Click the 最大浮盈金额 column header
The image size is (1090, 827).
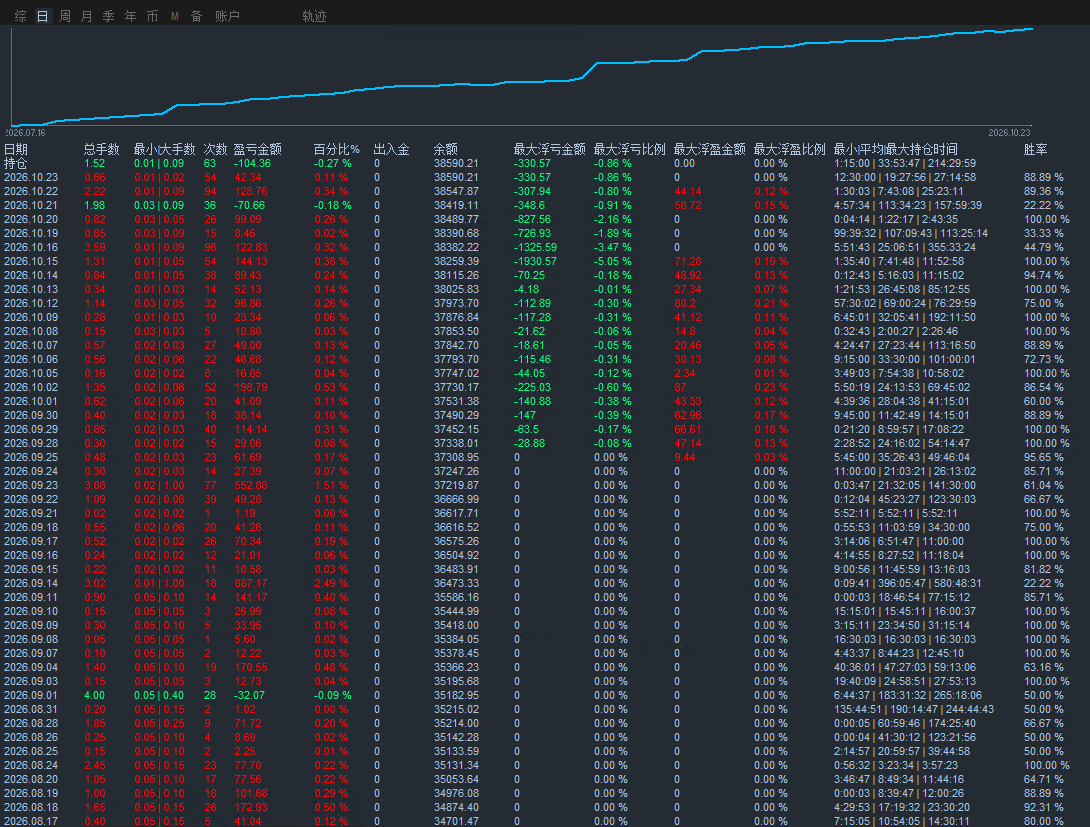click(x=709, y=149)
